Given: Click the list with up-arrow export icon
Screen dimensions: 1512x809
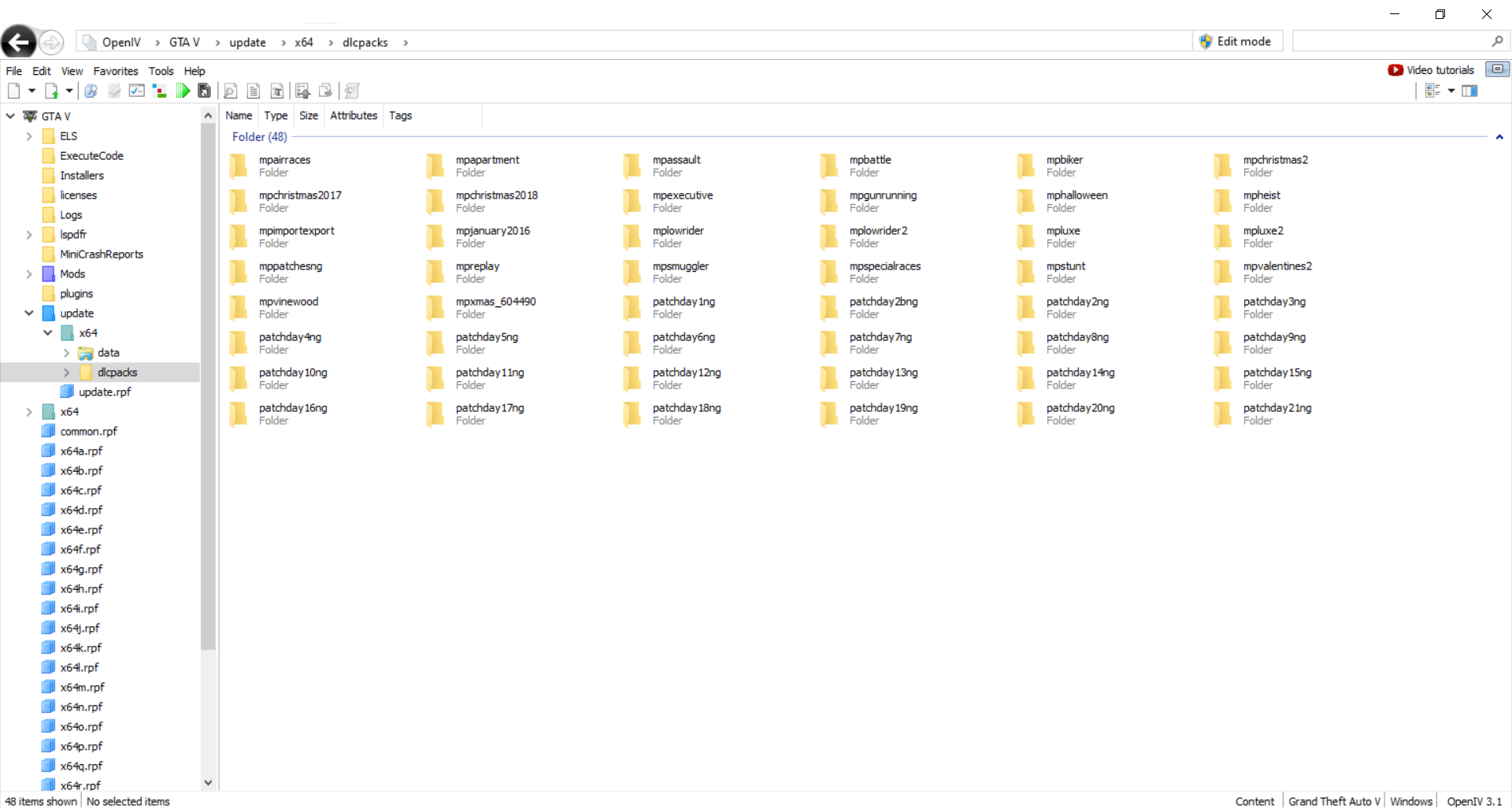Looking at the screenshot, I should [302, 91].
